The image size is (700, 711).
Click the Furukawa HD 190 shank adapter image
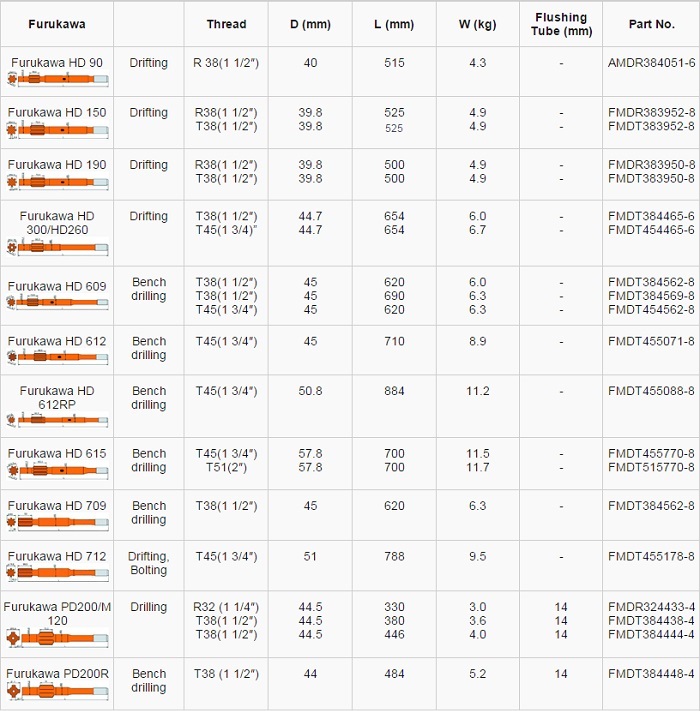coord(58,182)
